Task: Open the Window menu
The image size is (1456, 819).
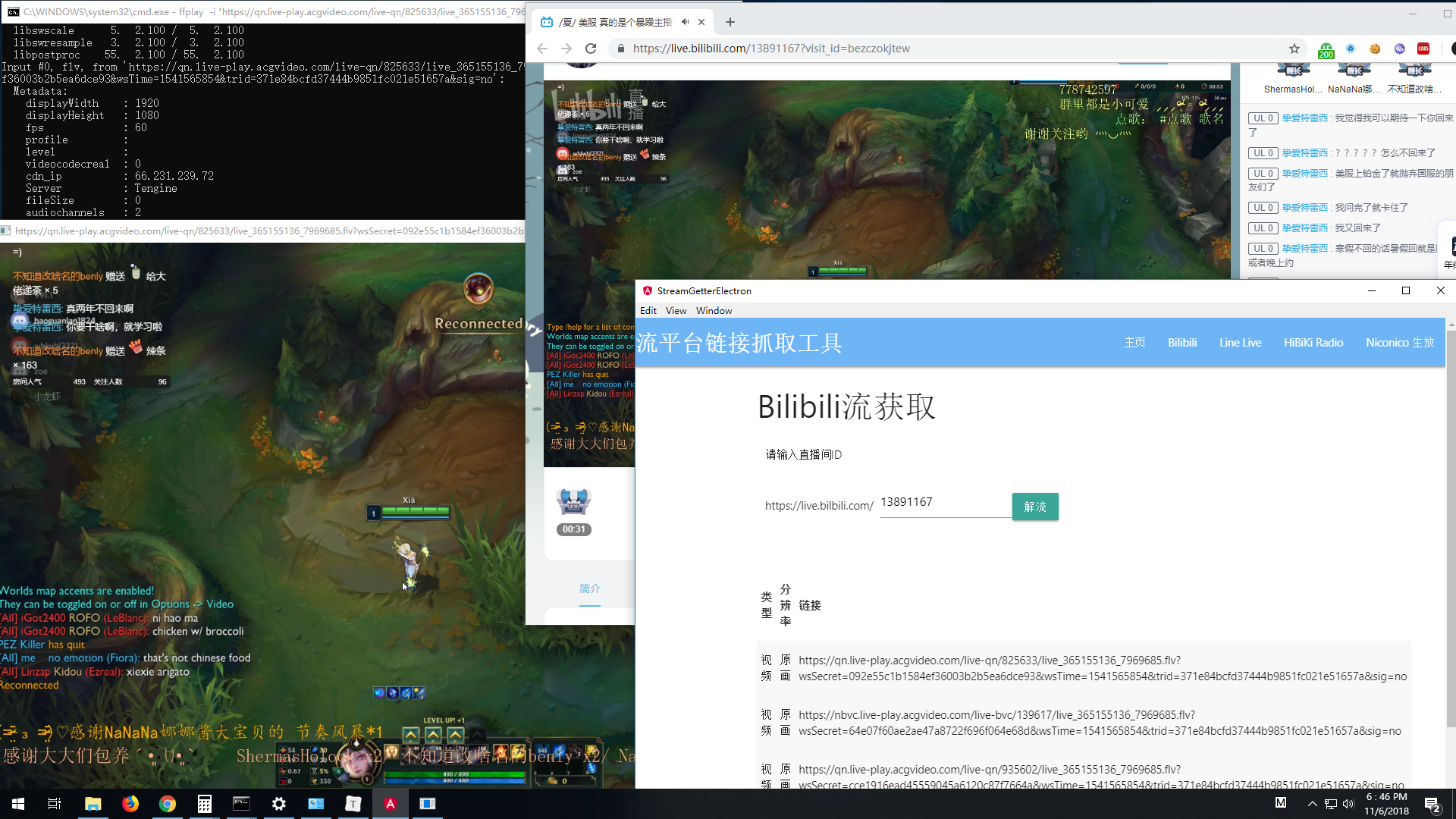Action: click(714, 311)
